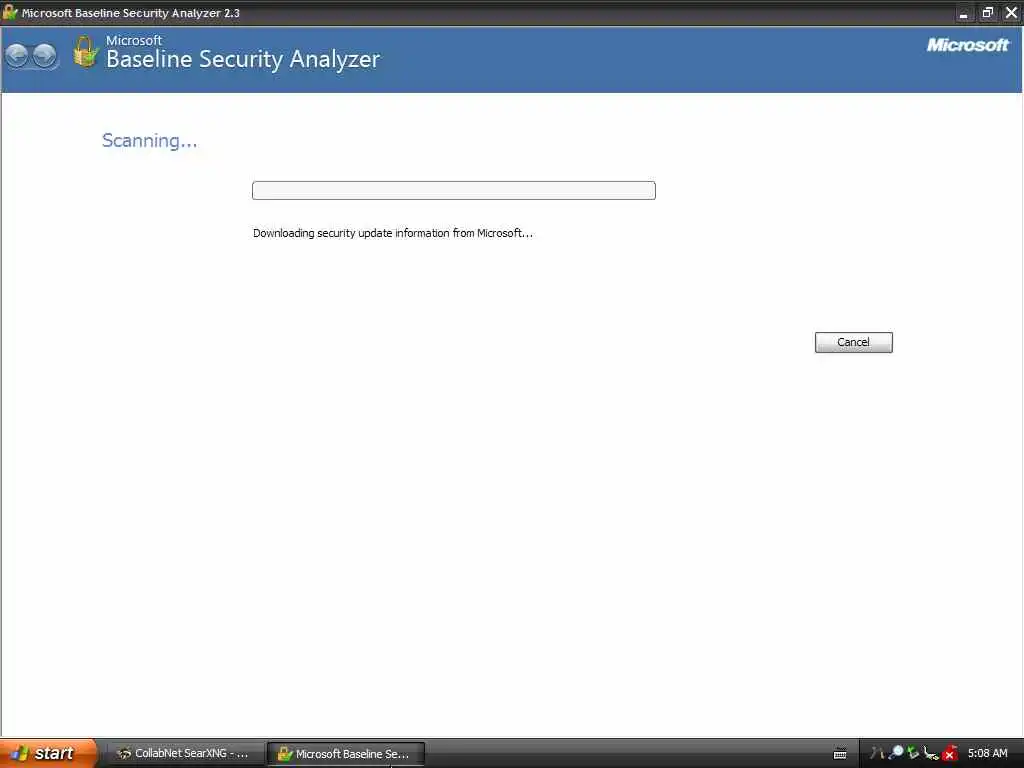Cancel the security scan
Viewport: 1024px width, 768px height.
pyautogui.click(x=853, y=342)
